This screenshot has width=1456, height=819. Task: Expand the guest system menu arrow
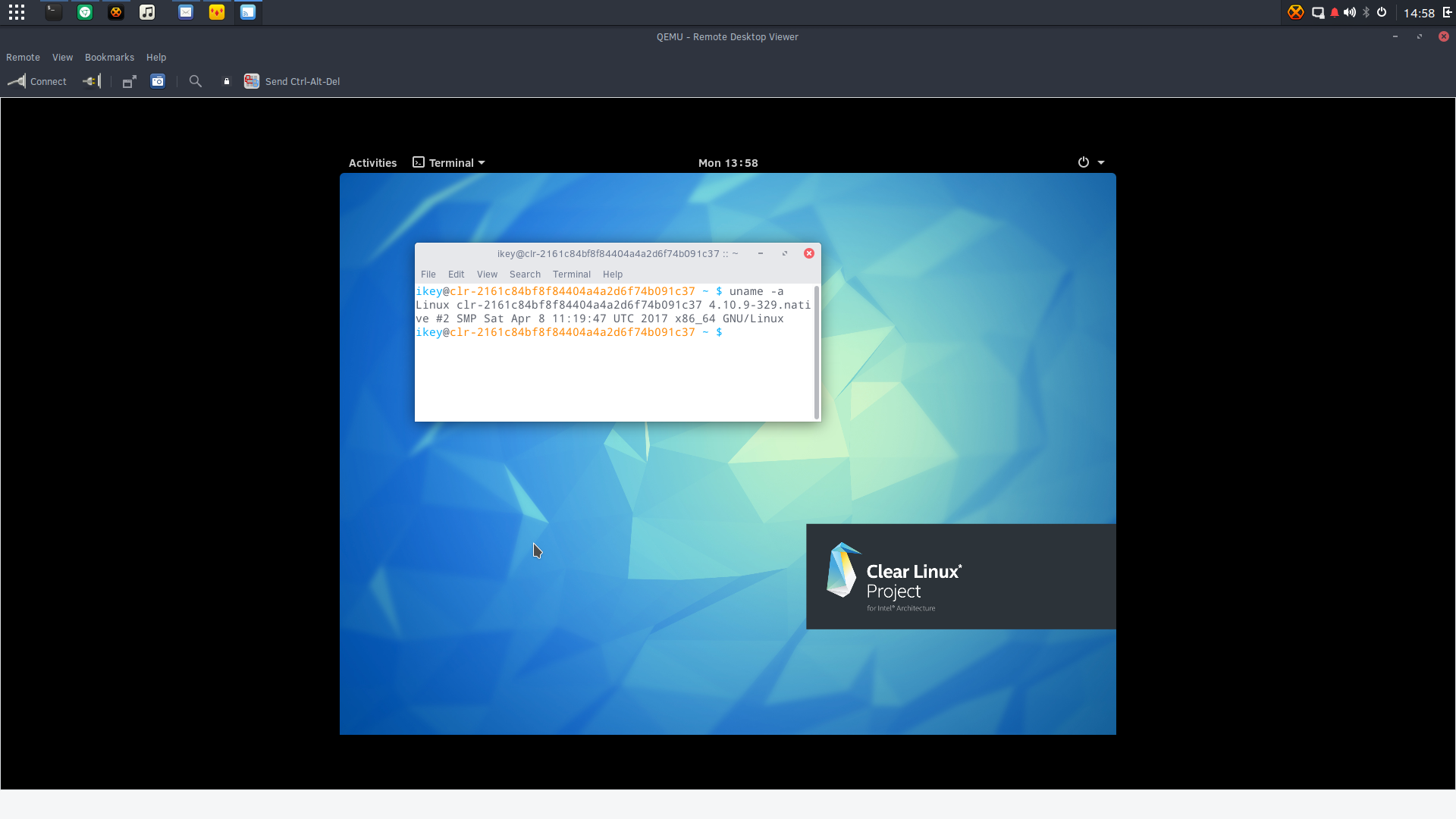tap(1101, 162)
